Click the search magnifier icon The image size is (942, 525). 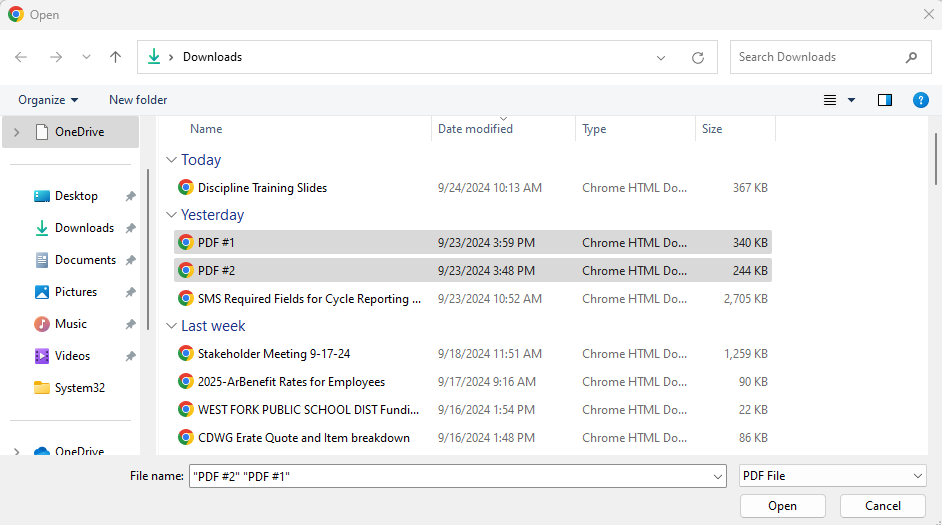pyautogui.click(x=911, y=57)
